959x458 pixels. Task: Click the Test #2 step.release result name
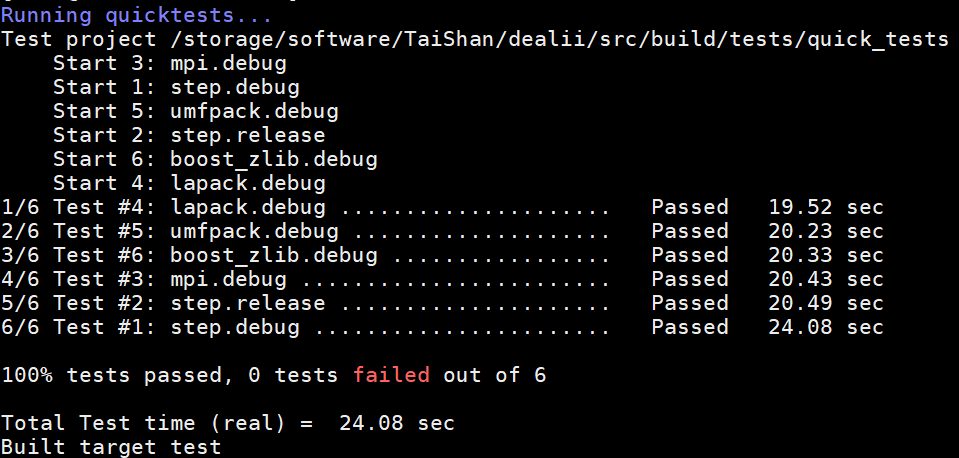click(248, 303)
